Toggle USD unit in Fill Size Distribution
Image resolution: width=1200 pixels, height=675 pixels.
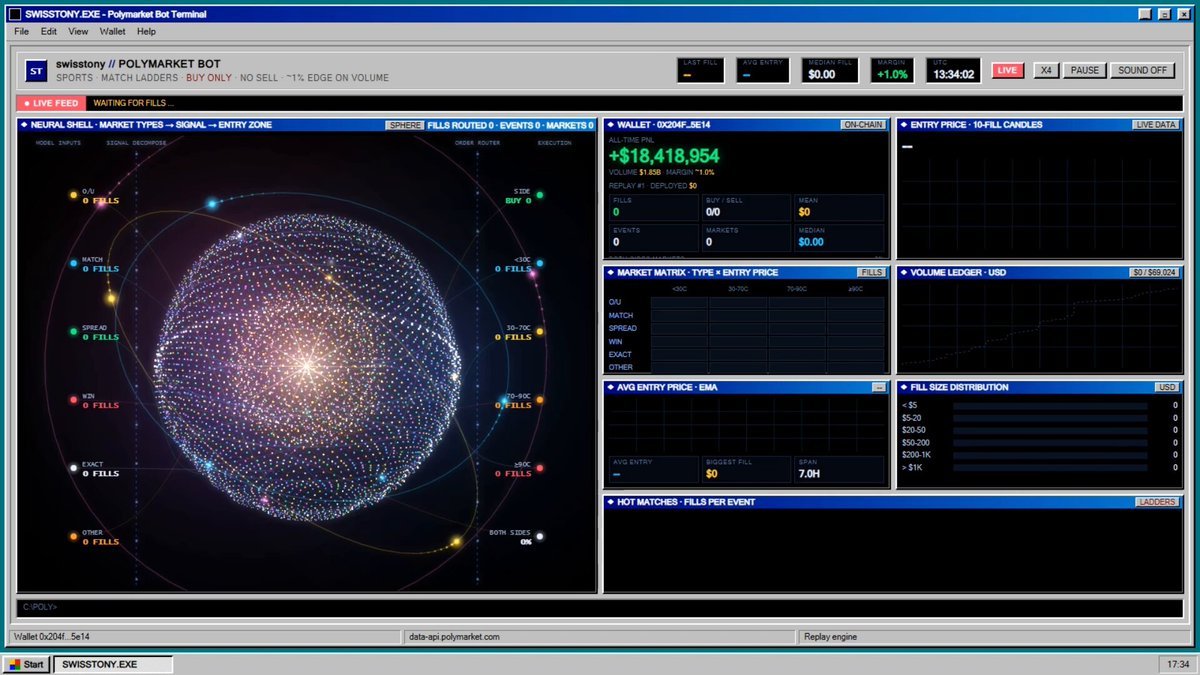click(x=1167, y=387)
